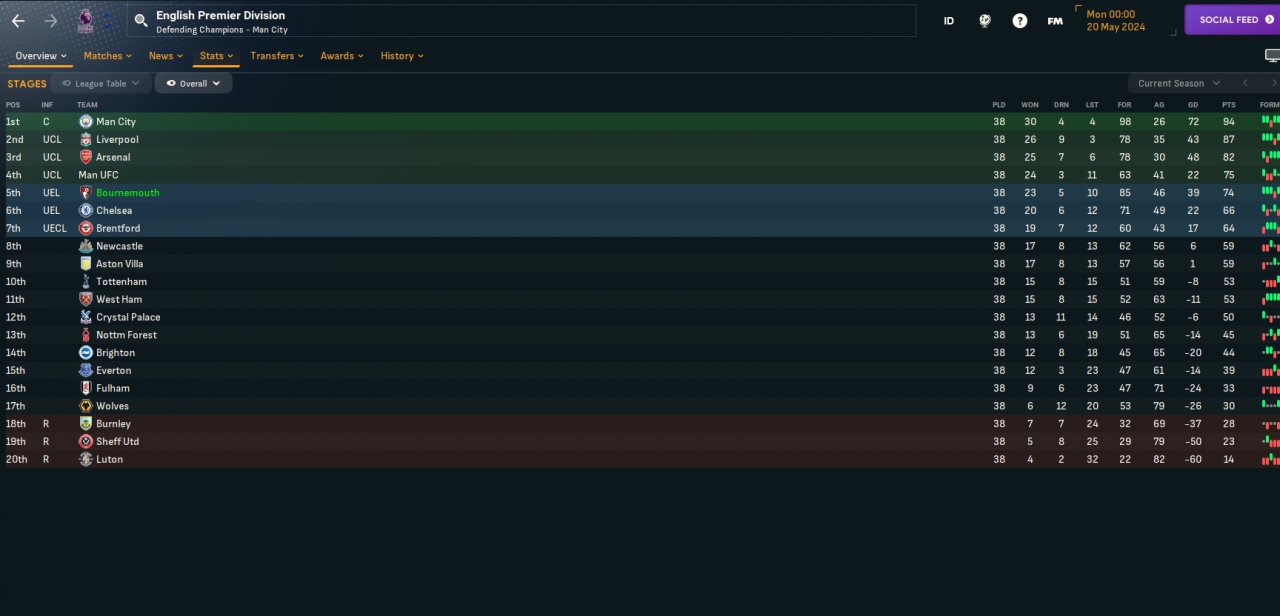Click the Premier League logo
Image resolution: width=1280 pixels, height=616 pixels.
pos(87,20)
